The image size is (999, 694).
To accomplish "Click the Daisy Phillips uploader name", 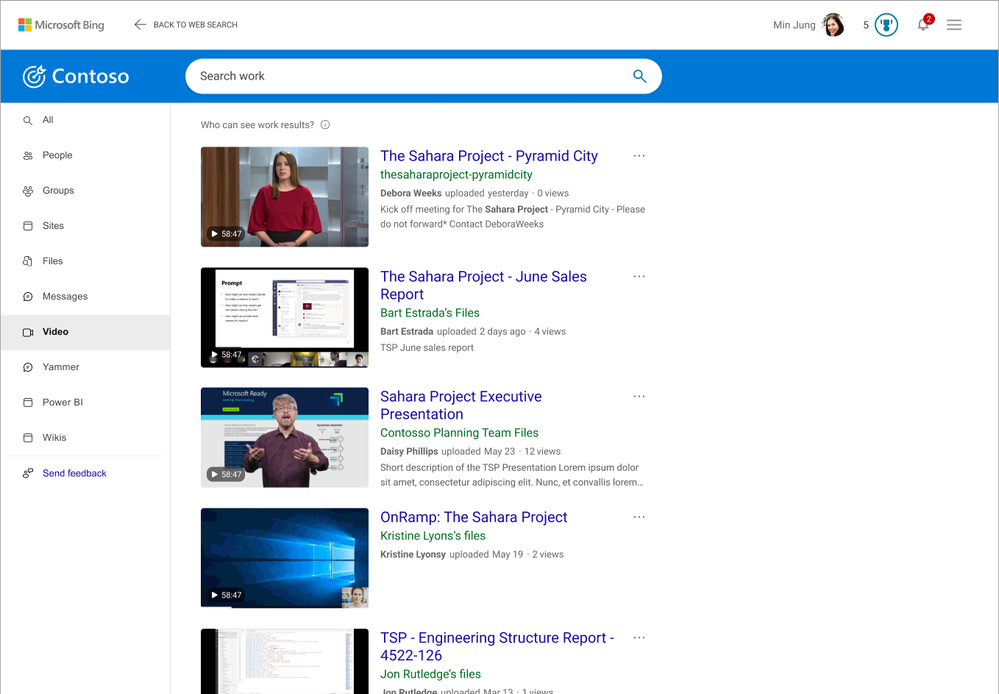I will pos(409,451).
